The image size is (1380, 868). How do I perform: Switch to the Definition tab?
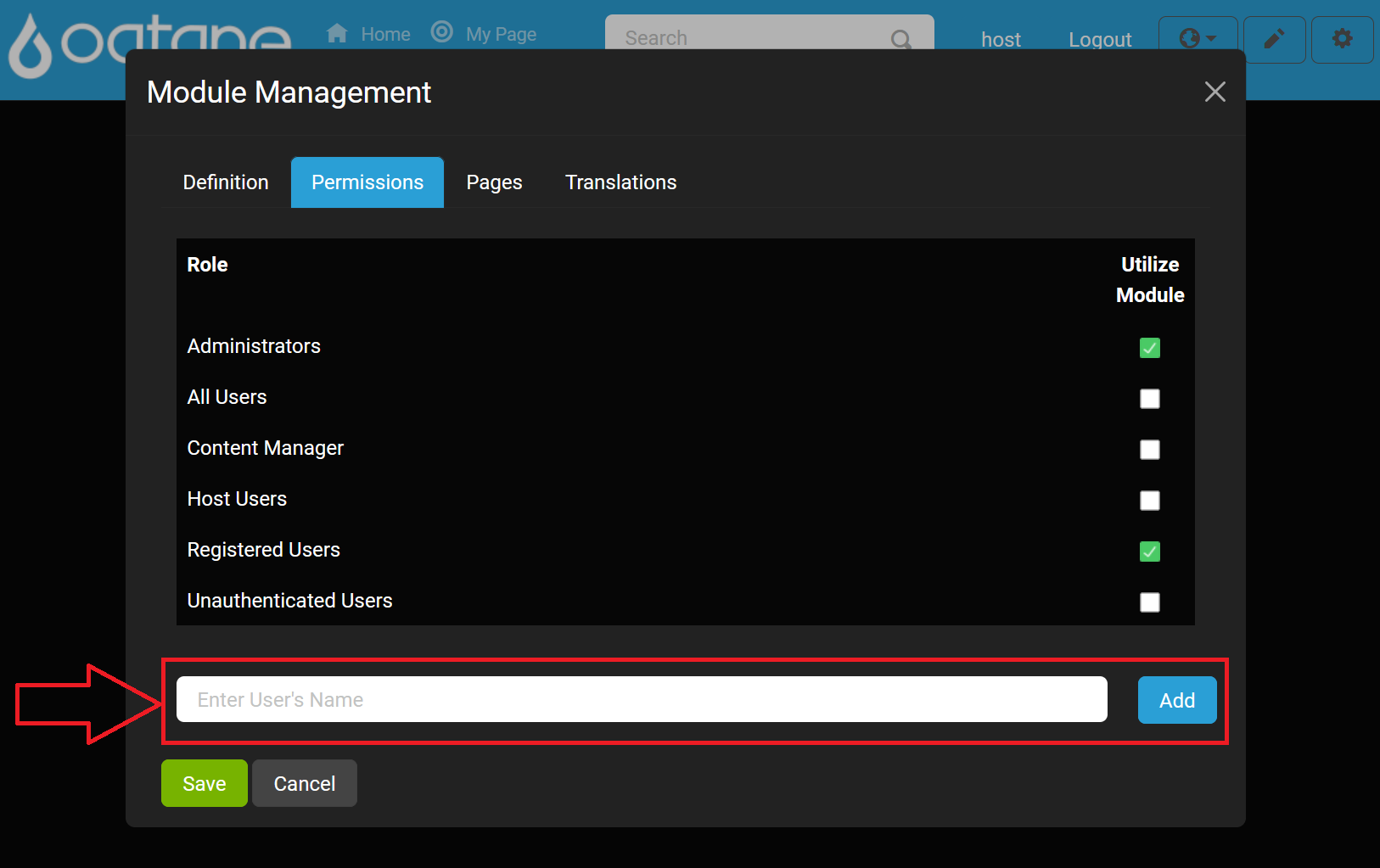[x=226, y=182]
